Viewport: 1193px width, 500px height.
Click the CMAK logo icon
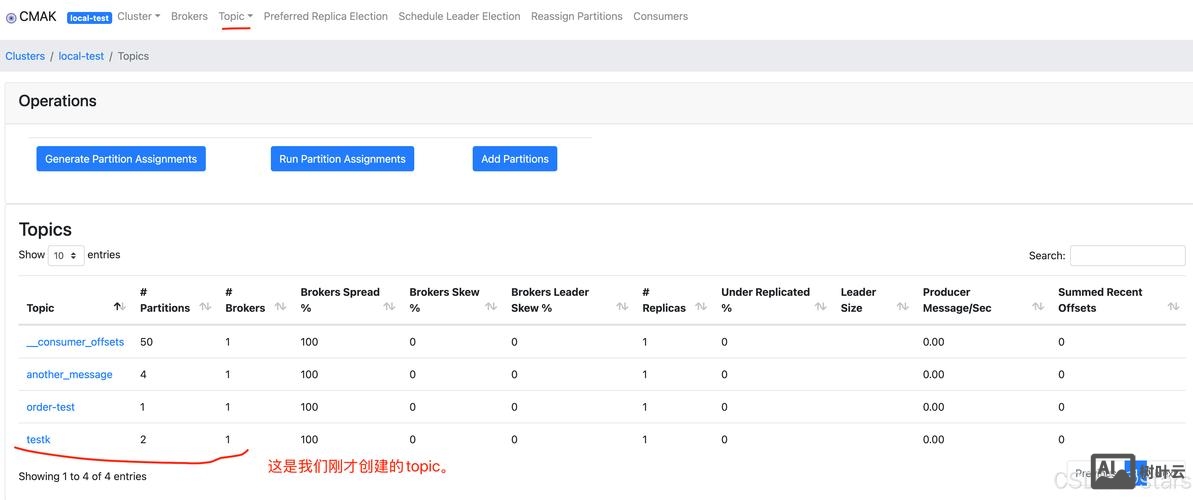click(11, 17)
